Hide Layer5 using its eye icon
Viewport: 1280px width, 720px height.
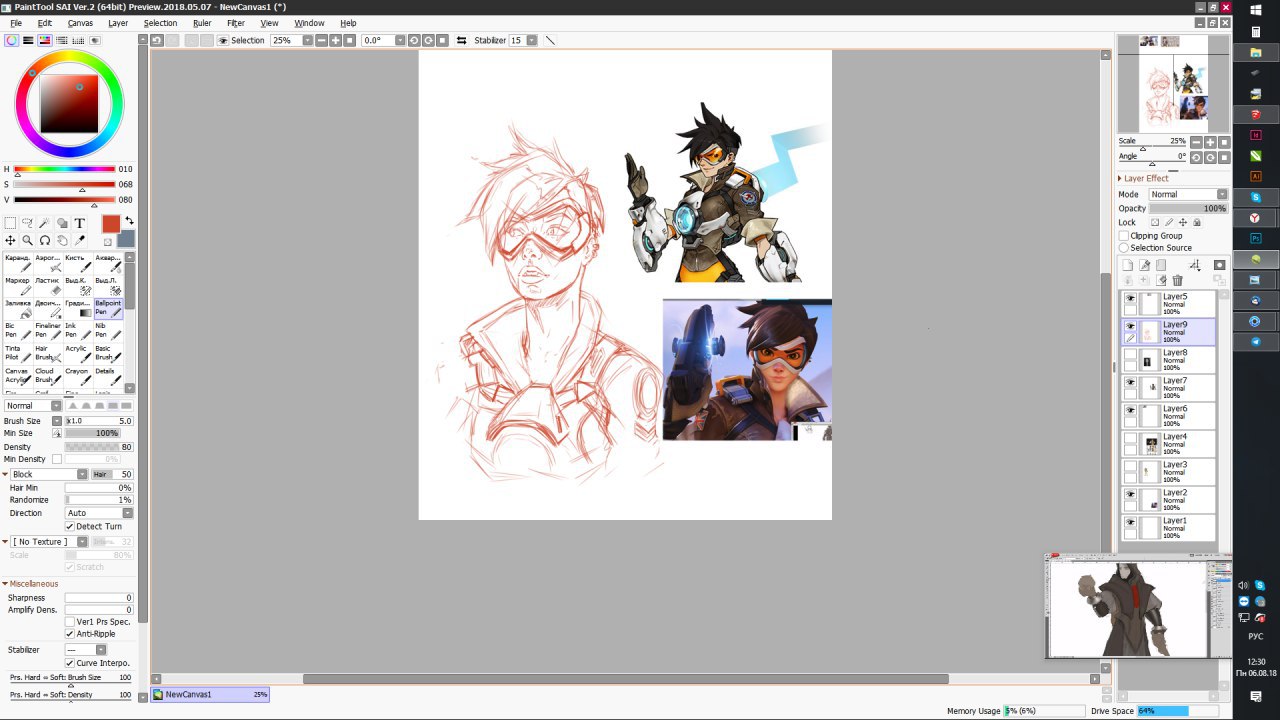click(1131, 299)
